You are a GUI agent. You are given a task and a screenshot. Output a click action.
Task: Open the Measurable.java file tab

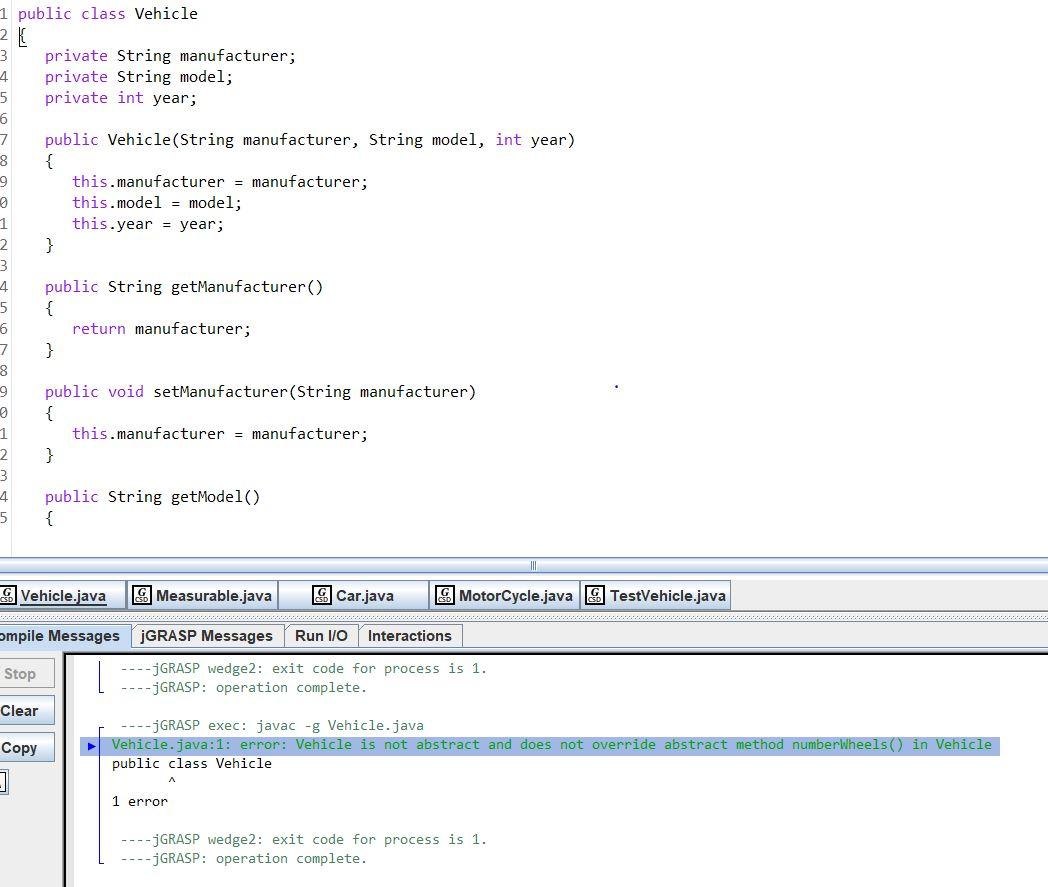point(212,595)
